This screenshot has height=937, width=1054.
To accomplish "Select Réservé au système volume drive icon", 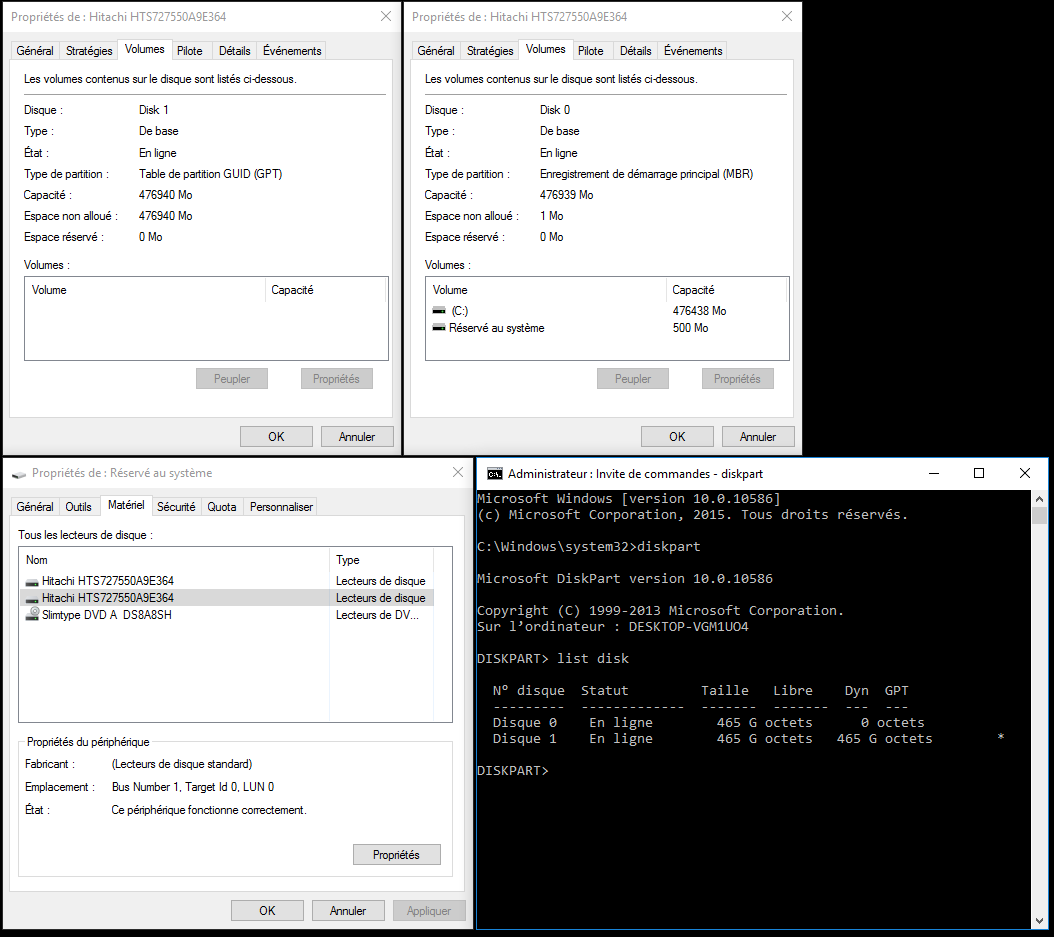I will click(439, 328).
